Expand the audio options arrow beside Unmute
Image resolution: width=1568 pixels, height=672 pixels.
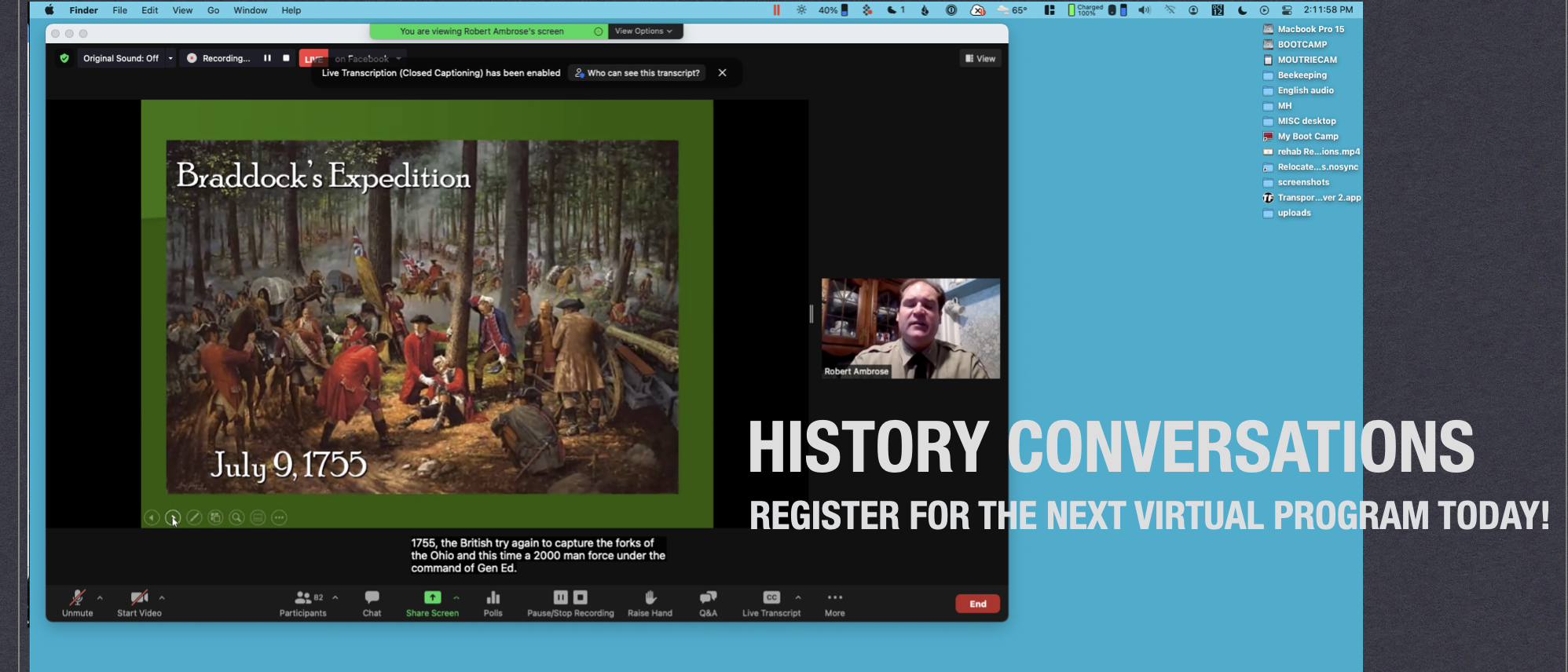[x=100, y=597]
